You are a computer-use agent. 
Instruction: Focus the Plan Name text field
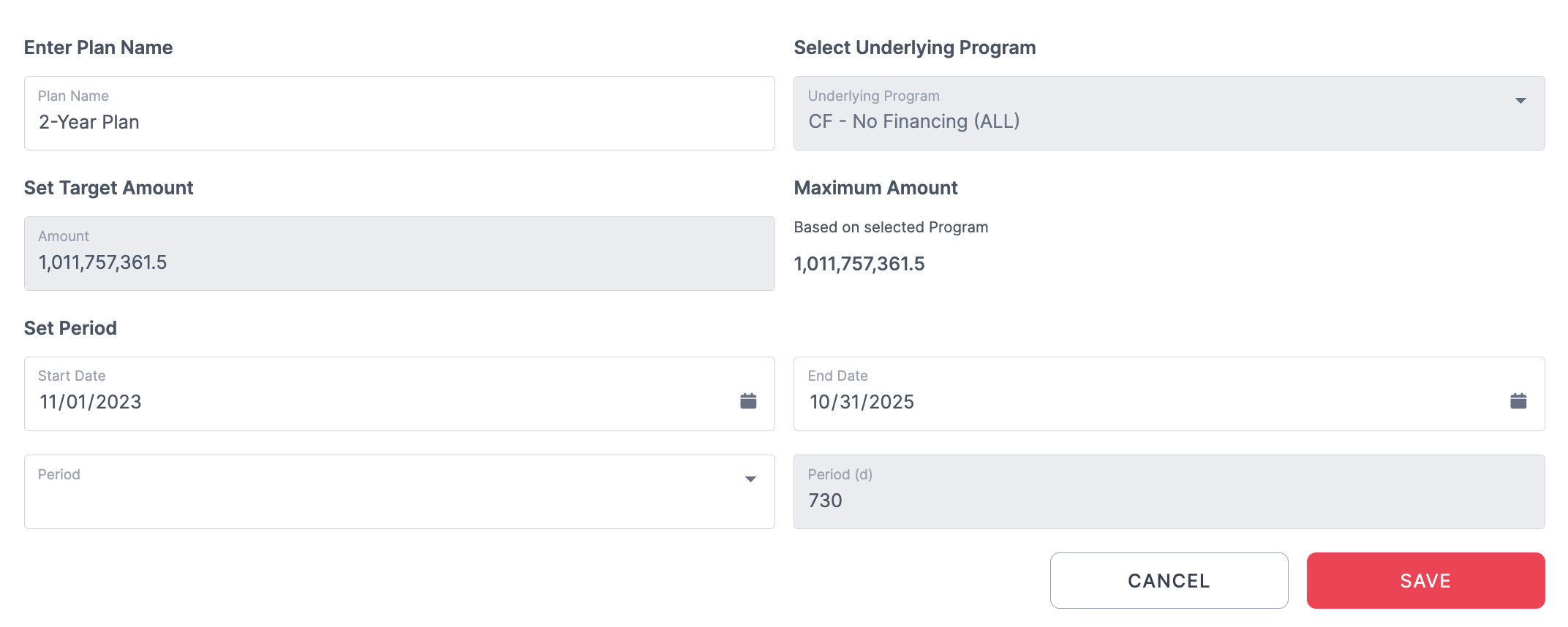399,121
